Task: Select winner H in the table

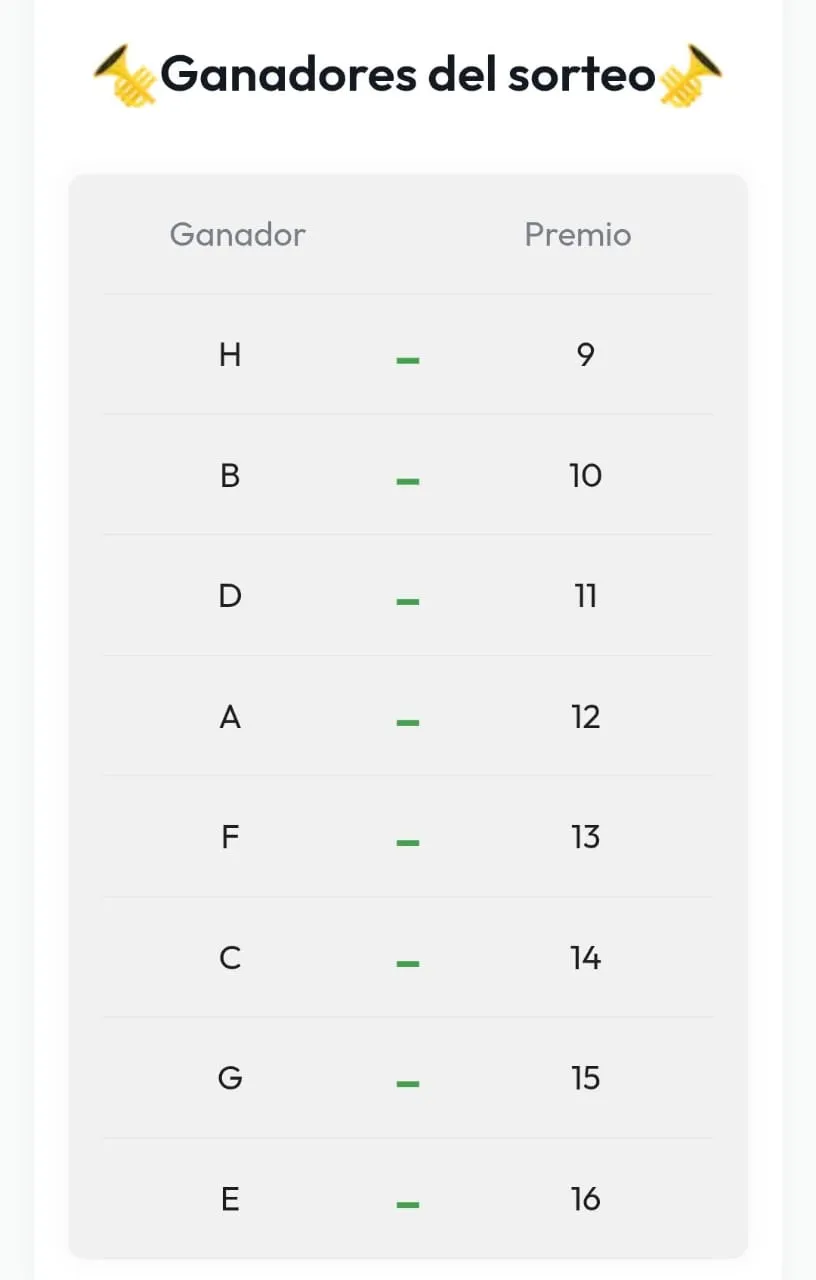Action: (x=230, y=354)
